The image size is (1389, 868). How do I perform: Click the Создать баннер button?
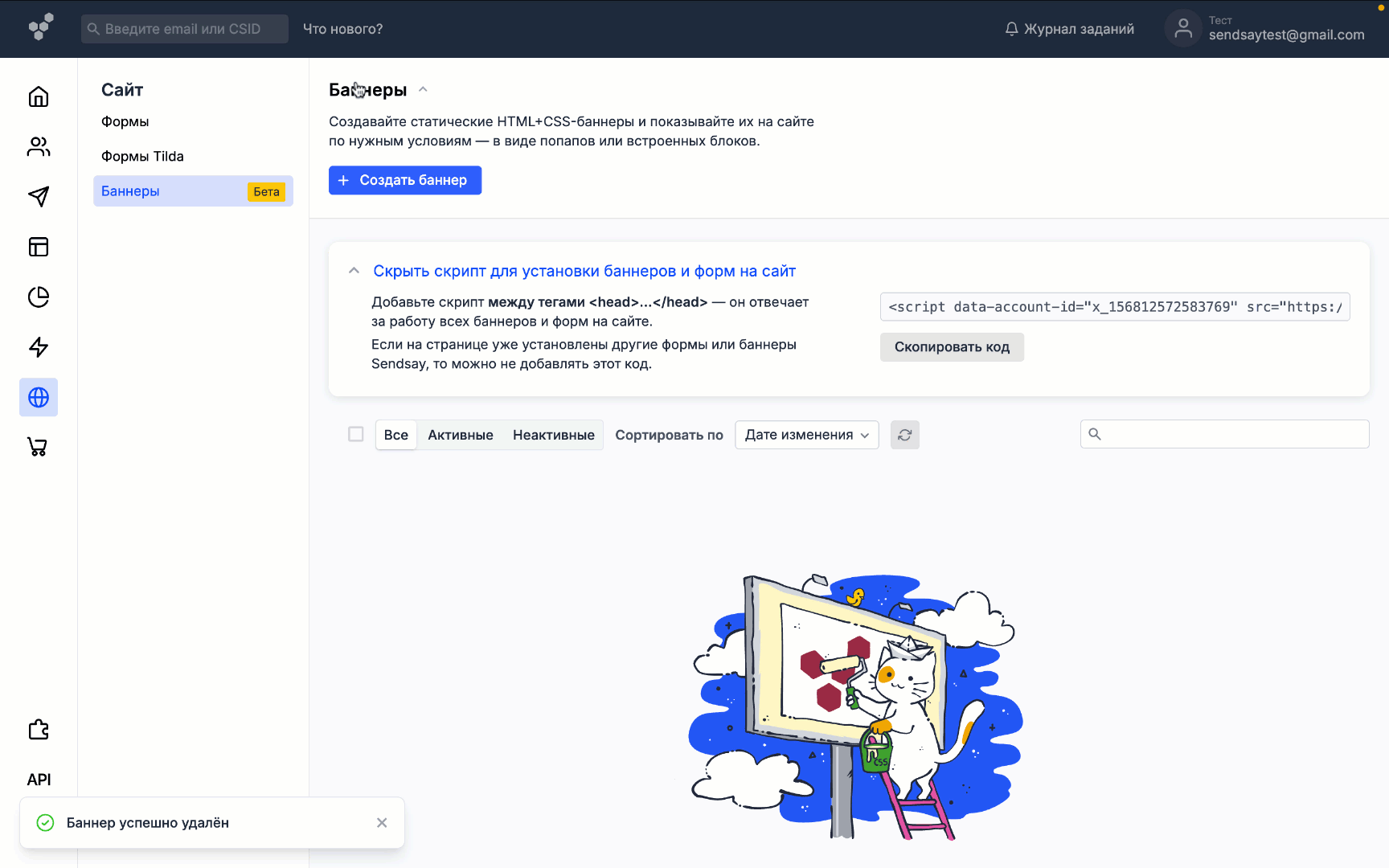pos(405,180)
